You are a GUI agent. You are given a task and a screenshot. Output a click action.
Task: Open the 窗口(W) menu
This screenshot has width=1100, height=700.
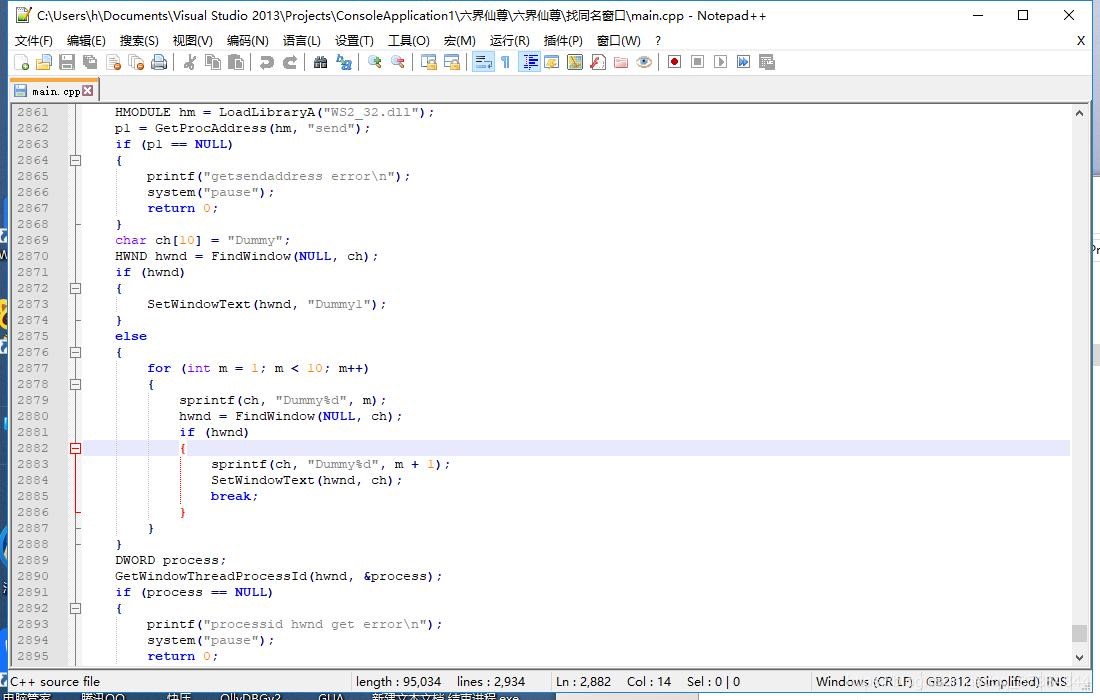(619, 41)
